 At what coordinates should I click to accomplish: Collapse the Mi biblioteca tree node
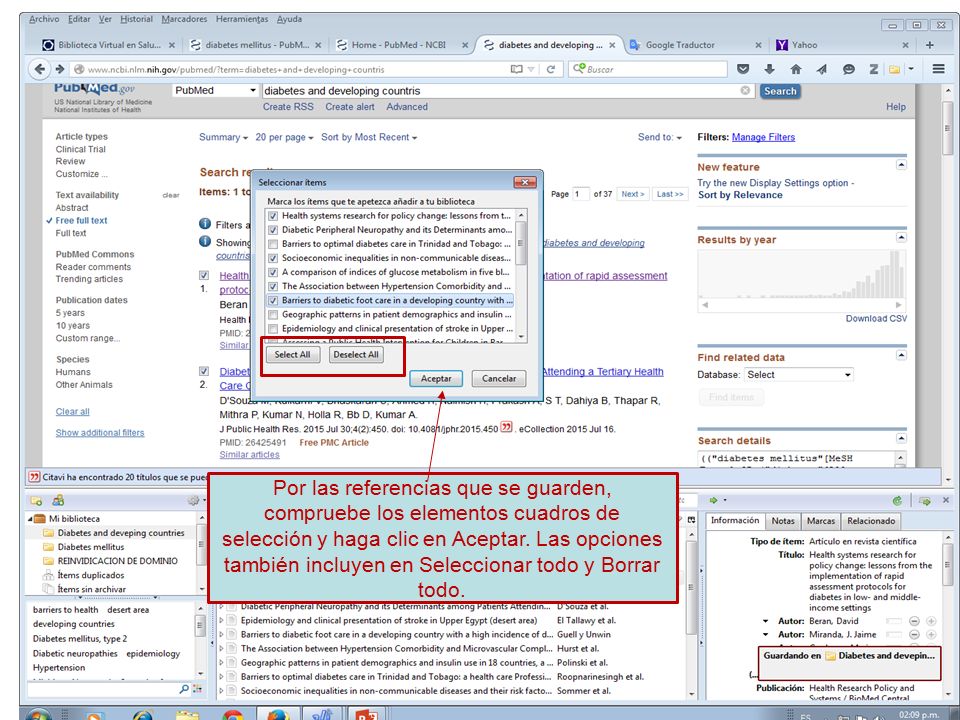coord(30,519)
